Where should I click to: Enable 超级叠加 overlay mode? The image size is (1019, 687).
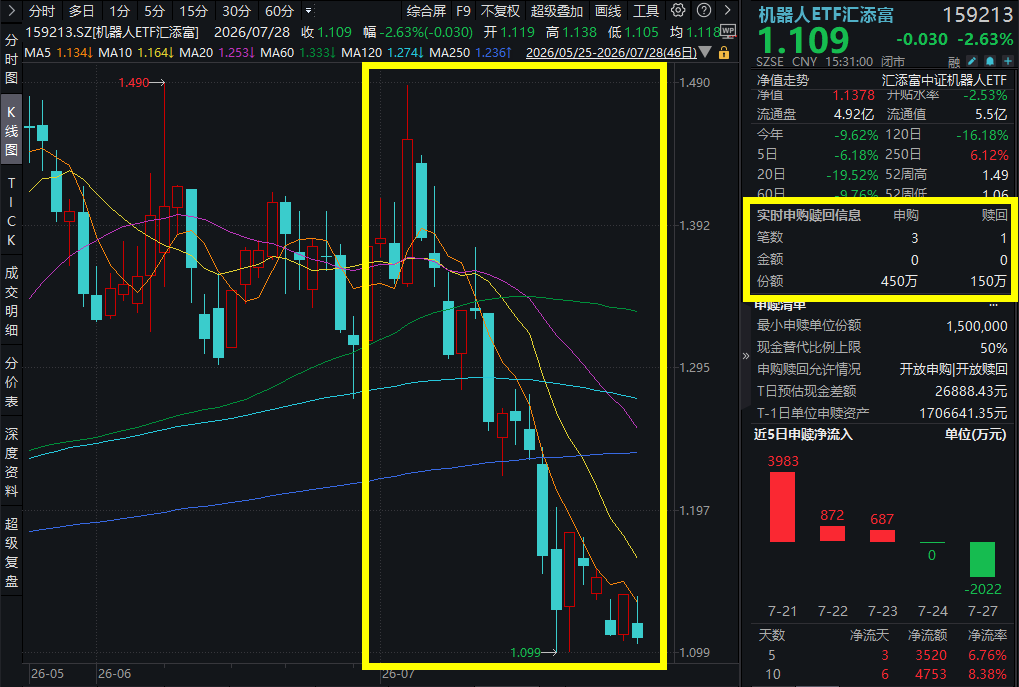[557, 11]
